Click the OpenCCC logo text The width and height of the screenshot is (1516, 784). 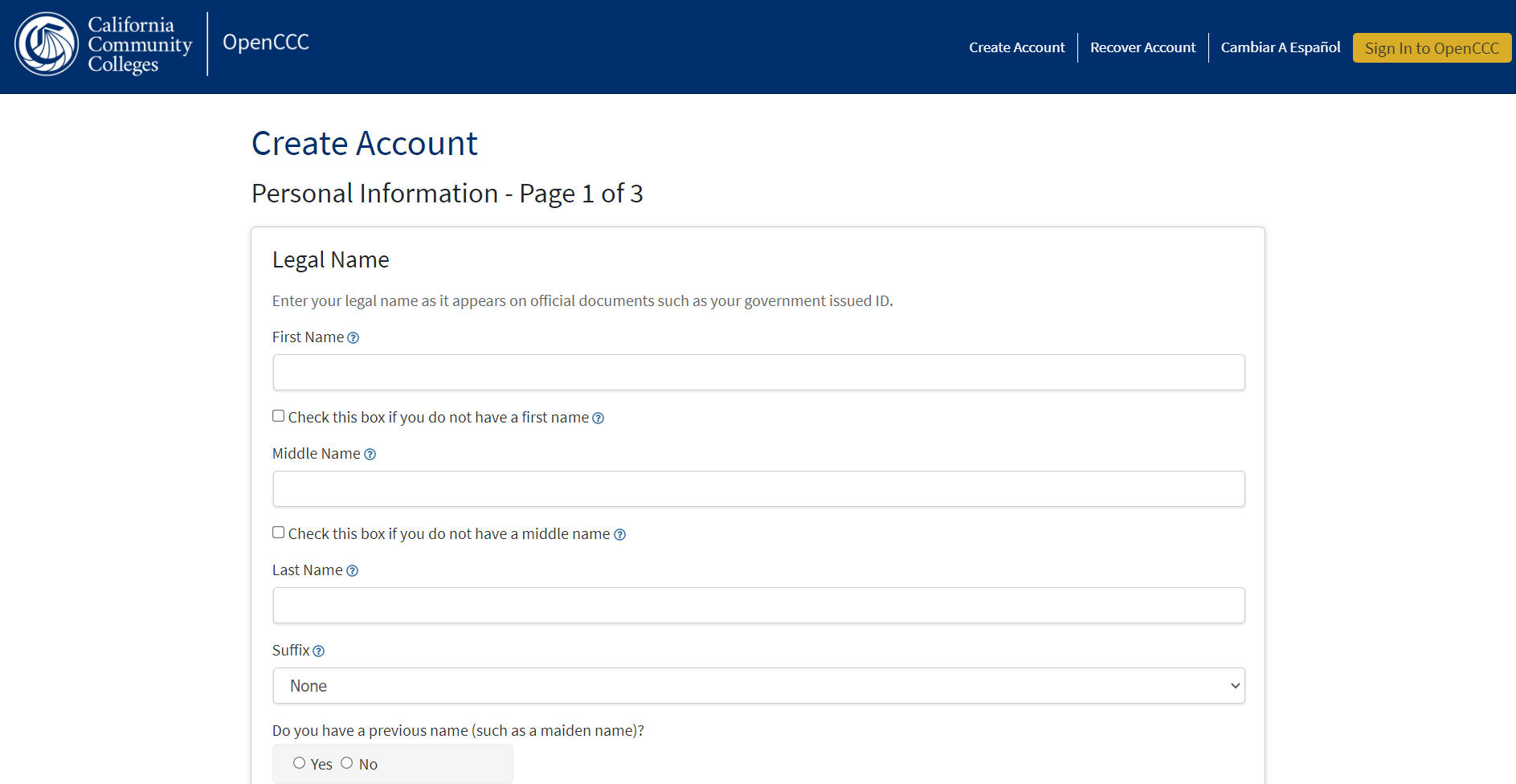coord(265,43)
